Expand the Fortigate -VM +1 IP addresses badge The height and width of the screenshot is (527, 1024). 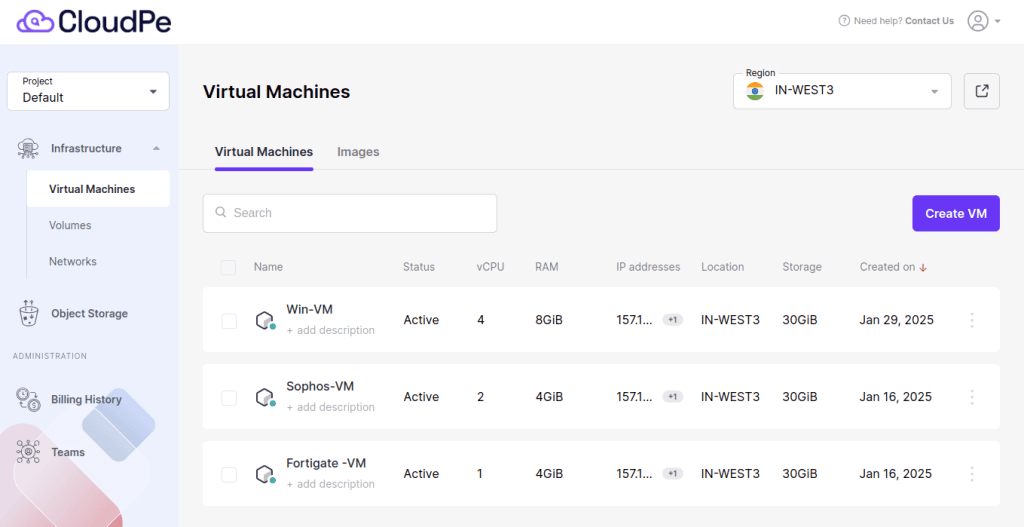pyautogui.click(x=673, y=474)
